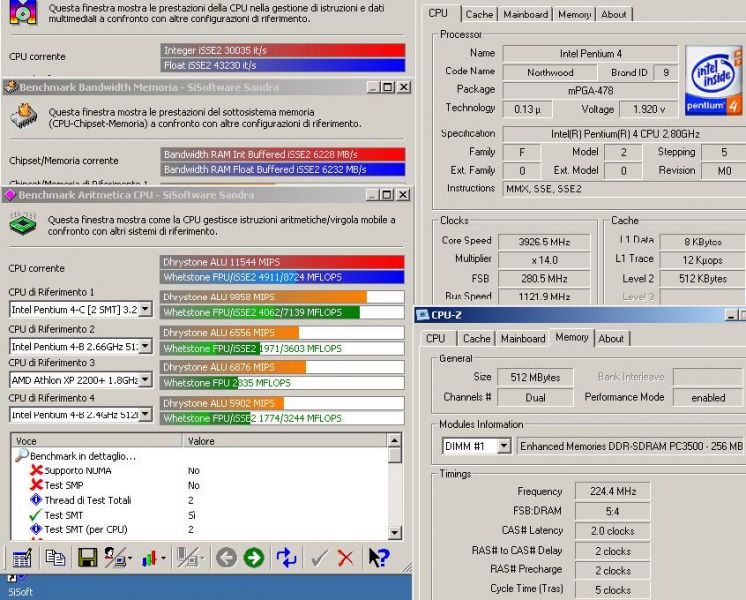Maximize the Benchmark Aritmetica CPU window
The height and width of the screenshot is (600, 746).
pos(388,195)
